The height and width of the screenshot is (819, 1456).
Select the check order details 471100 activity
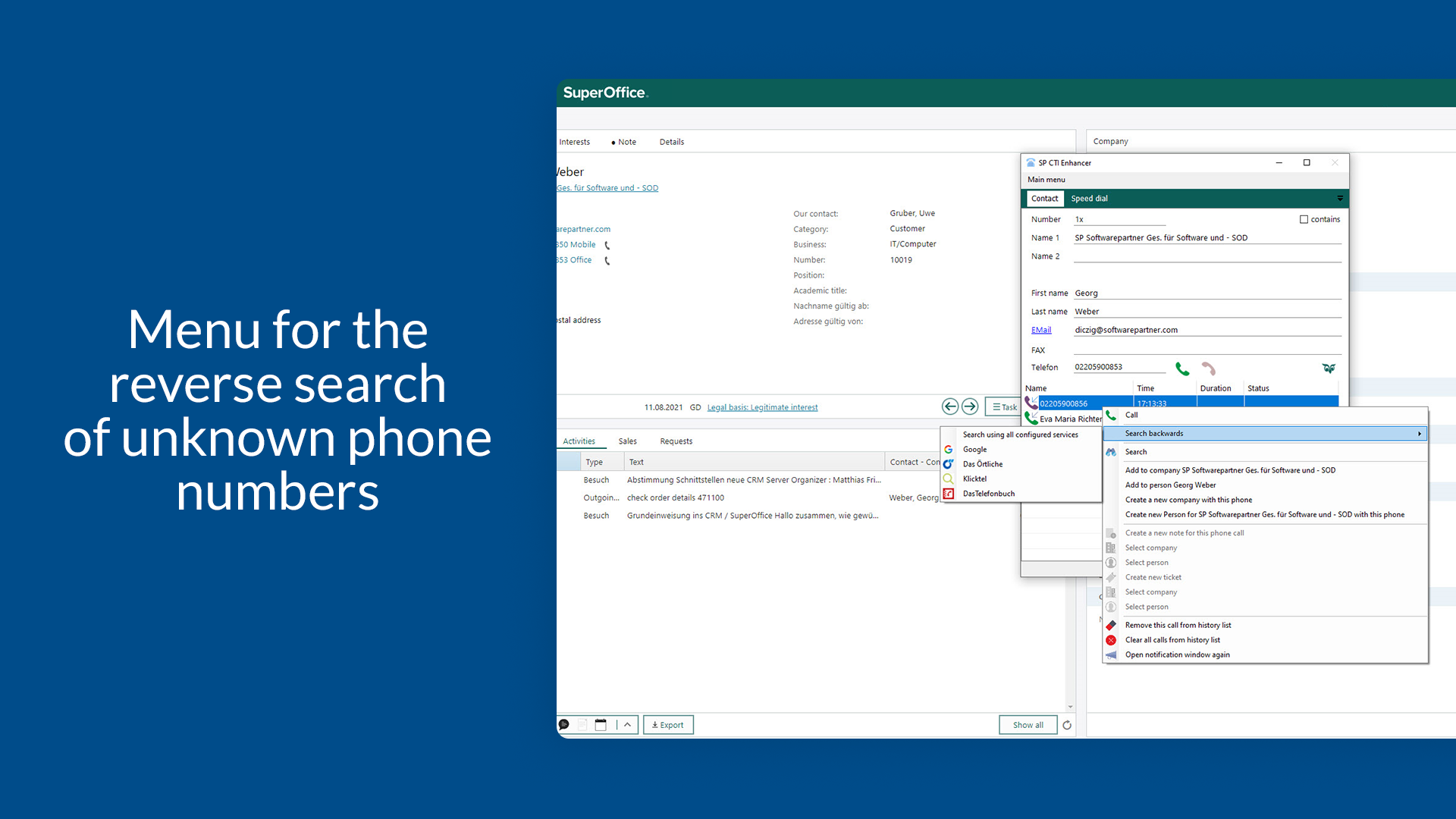(x=675, y=498)
